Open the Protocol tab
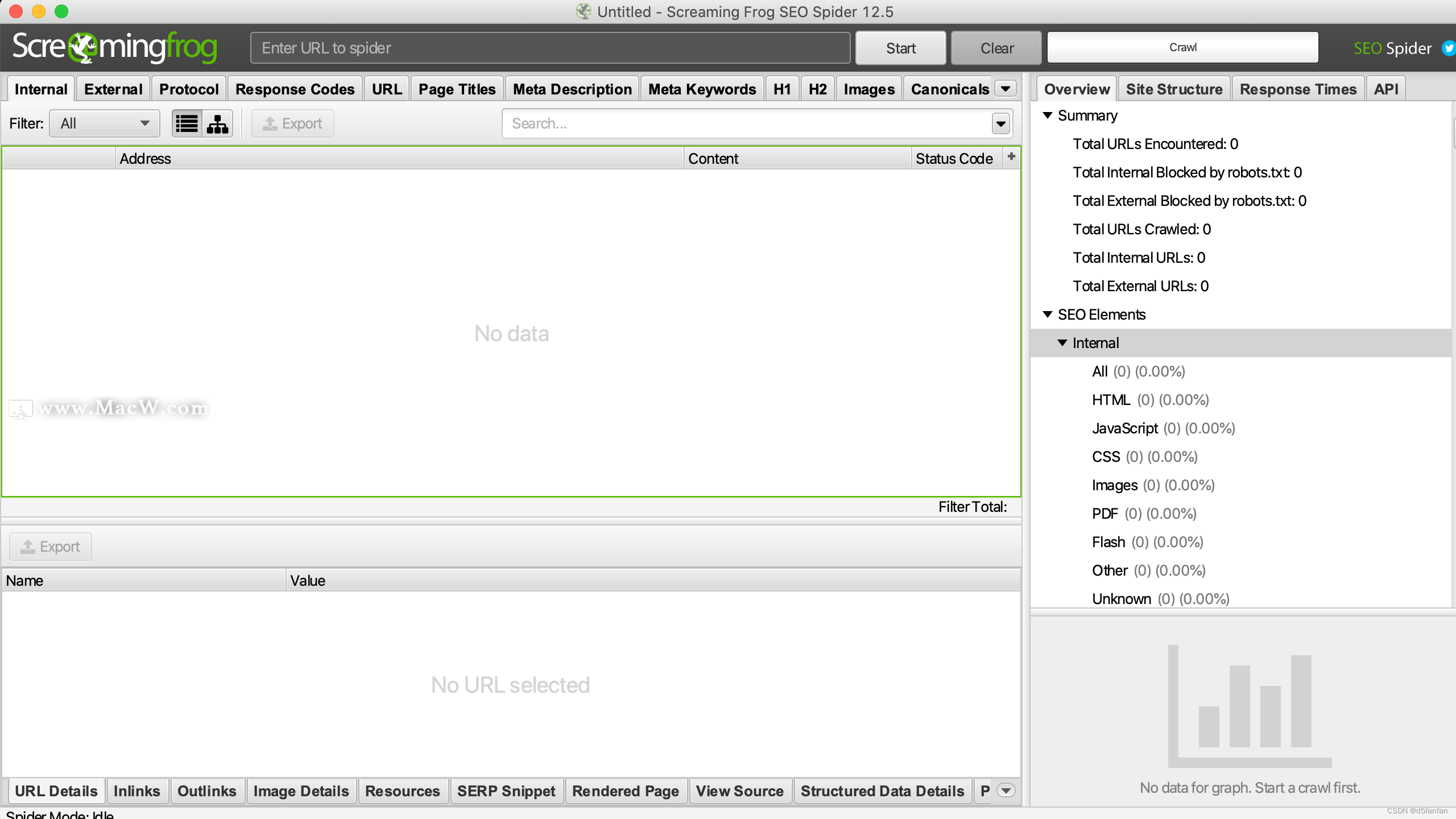The height and width of the screenshot is (819, 1456). (189, 89)
